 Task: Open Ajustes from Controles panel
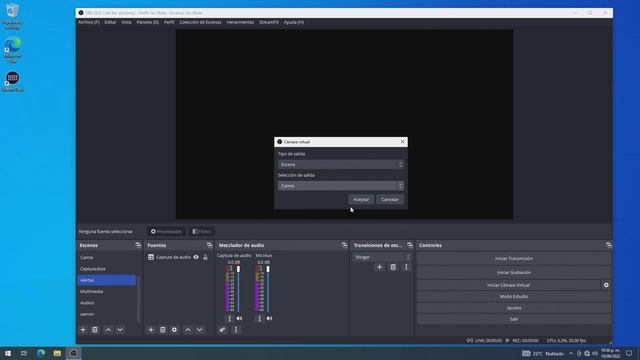point(513,308)
